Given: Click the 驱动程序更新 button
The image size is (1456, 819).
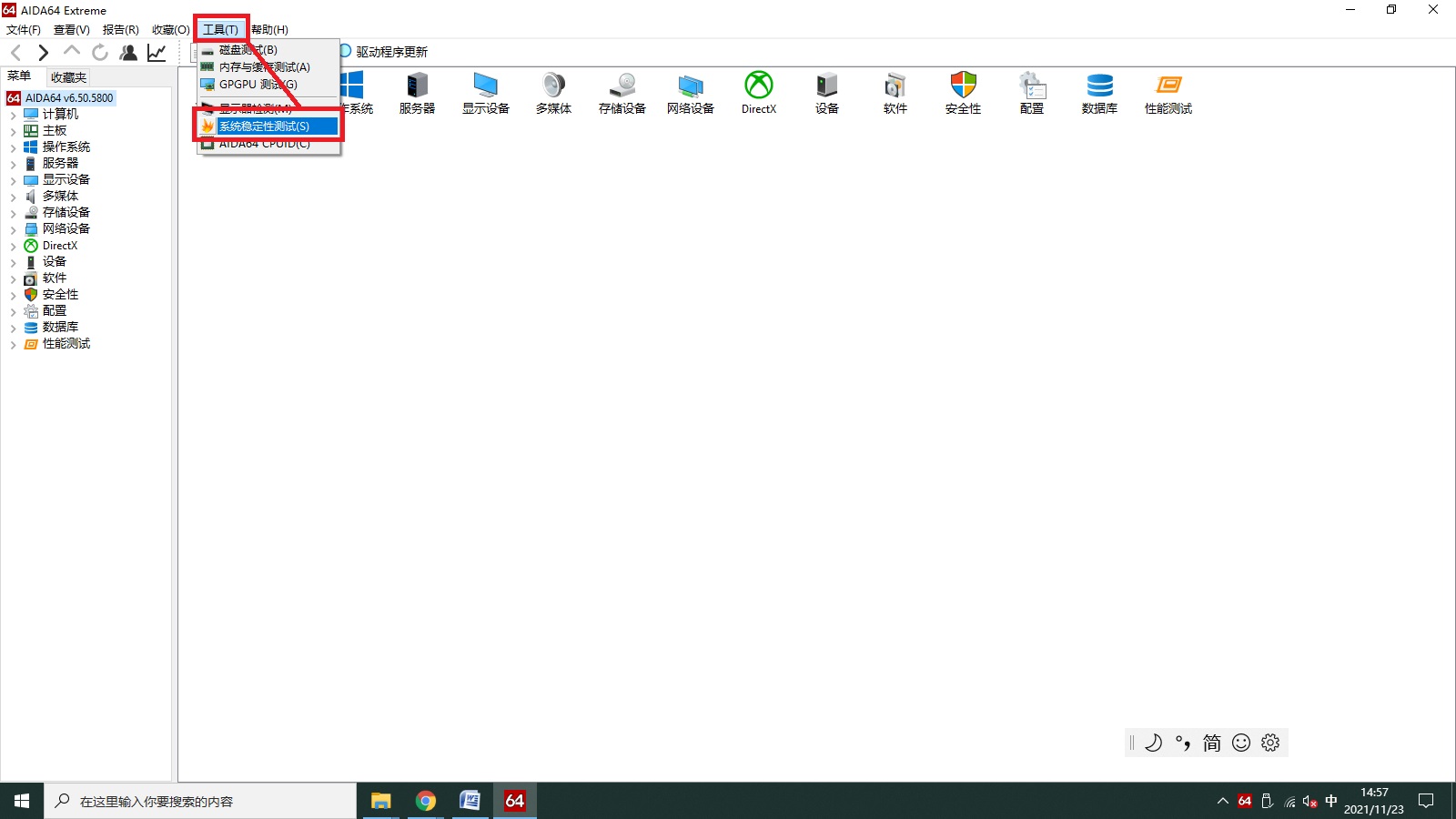Looking at the screenshot, I should (x=389, y=52).
